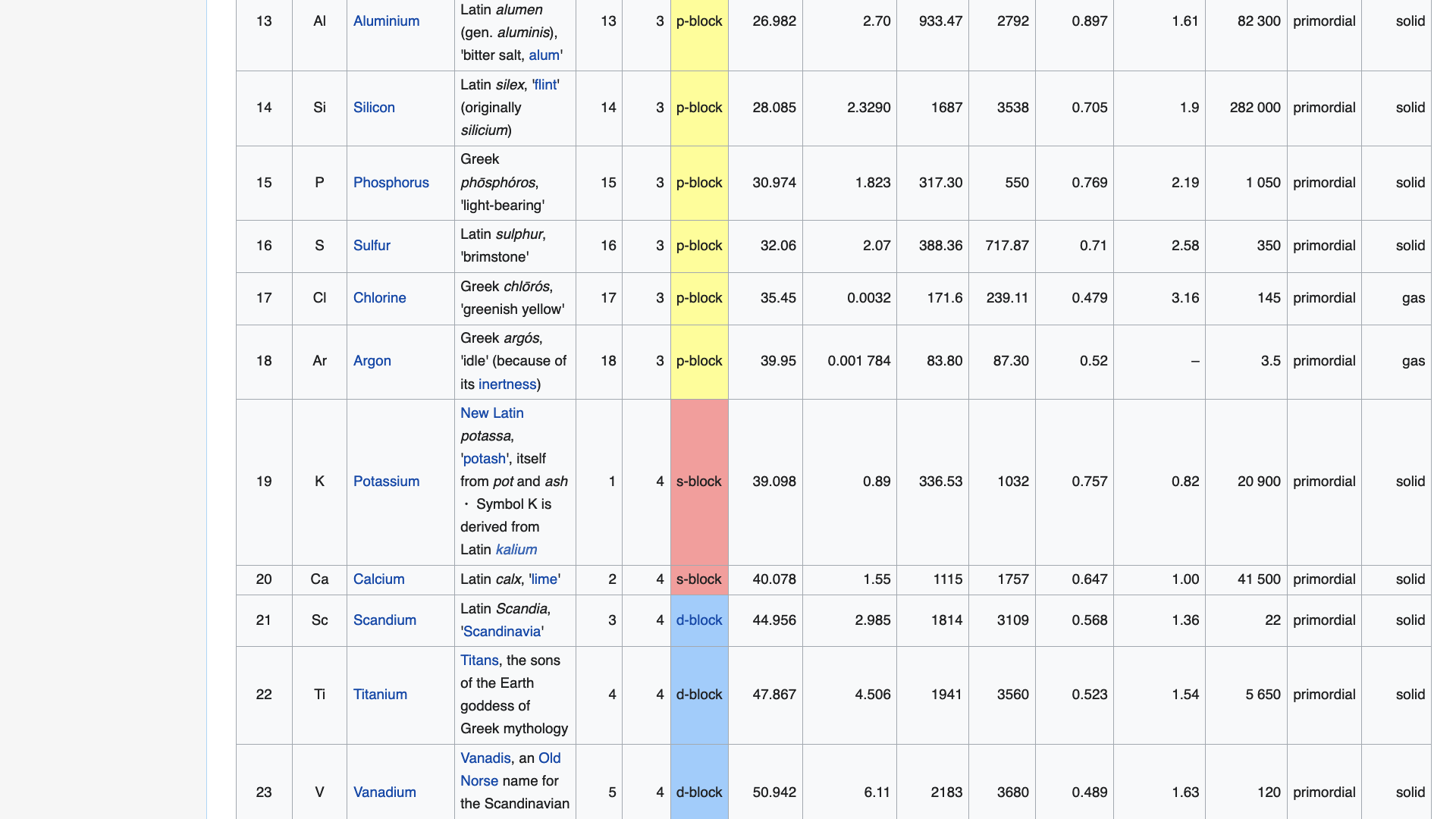Open the Sulfur article link
Image resolution: width=1456 pixels, height=819 pixels.
click(372, 246)
